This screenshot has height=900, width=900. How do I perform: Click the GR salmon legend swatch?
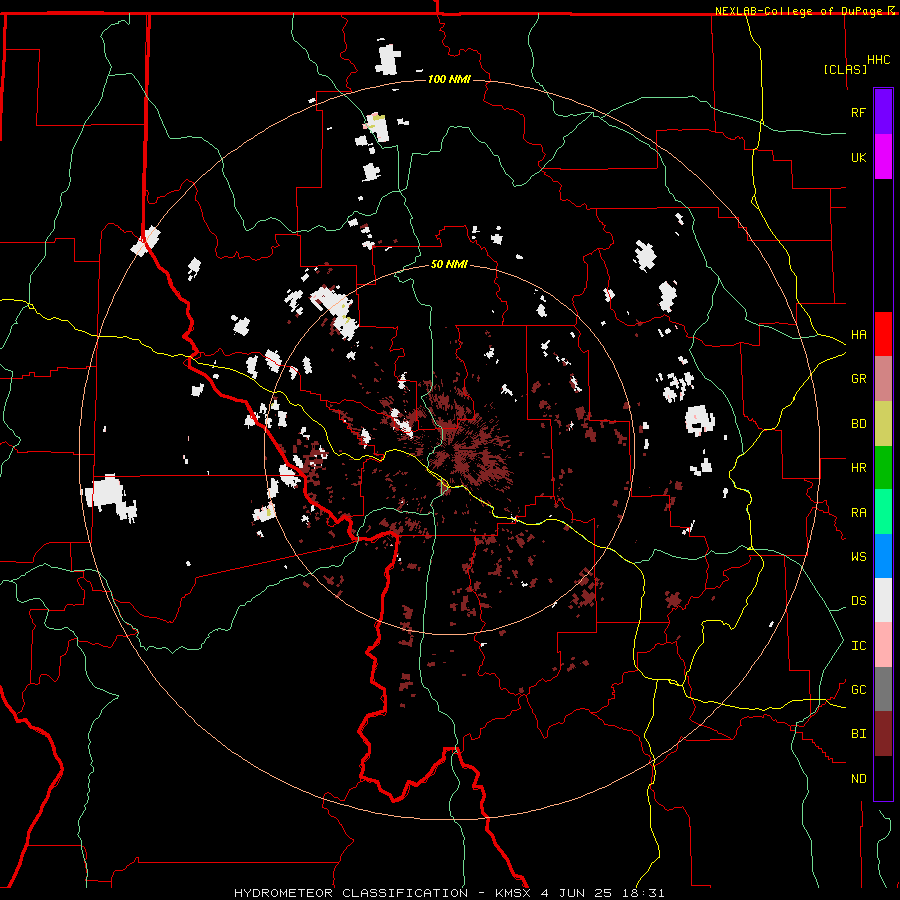[883, 378]
